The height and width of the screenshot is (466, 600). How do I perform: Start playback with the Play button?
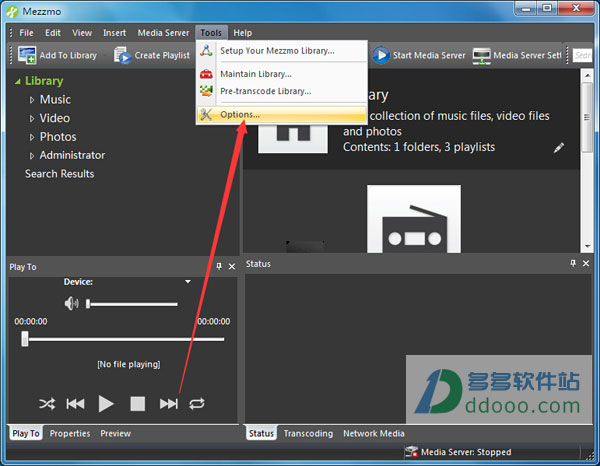[106, 404]
